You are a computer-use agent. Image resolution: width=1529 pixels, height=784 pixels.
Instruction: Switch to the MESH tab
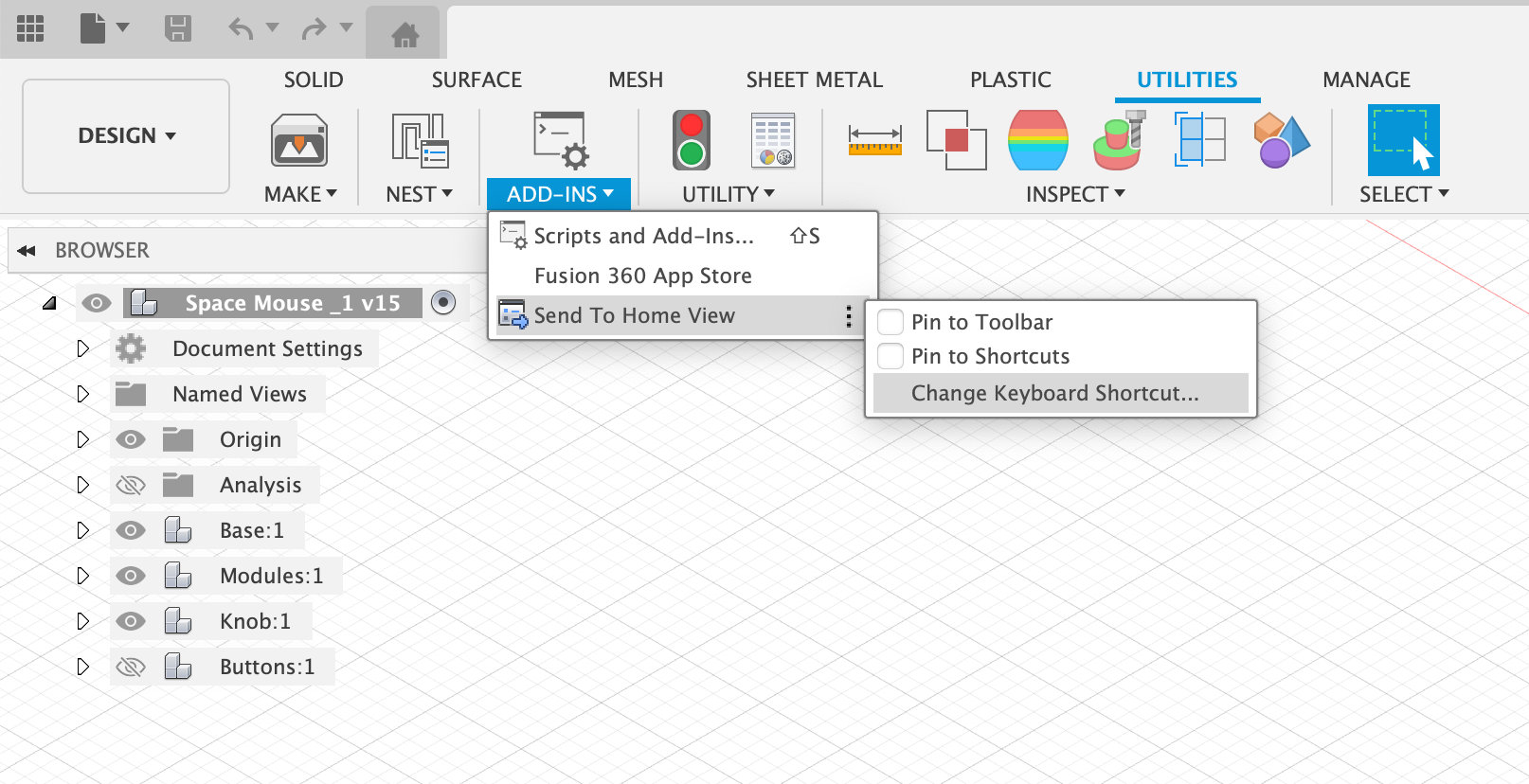point(636,80)
